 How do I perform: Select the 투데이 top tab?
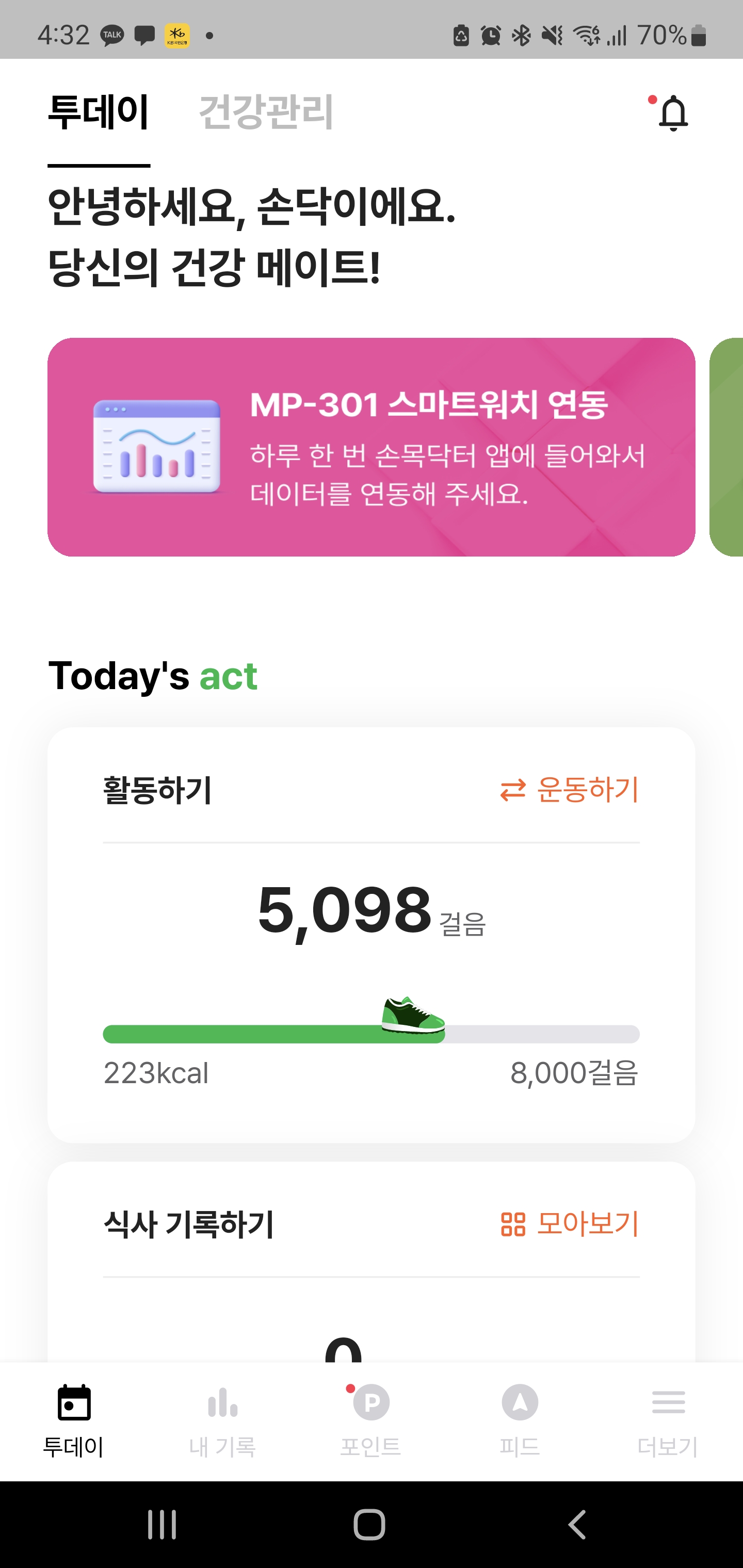(99, 112)
